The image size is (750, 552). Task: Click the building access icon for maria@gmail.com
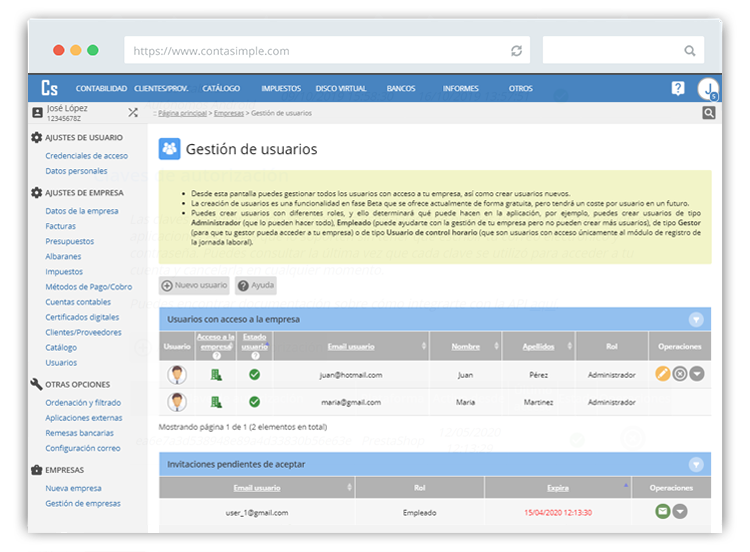point(216,402)
